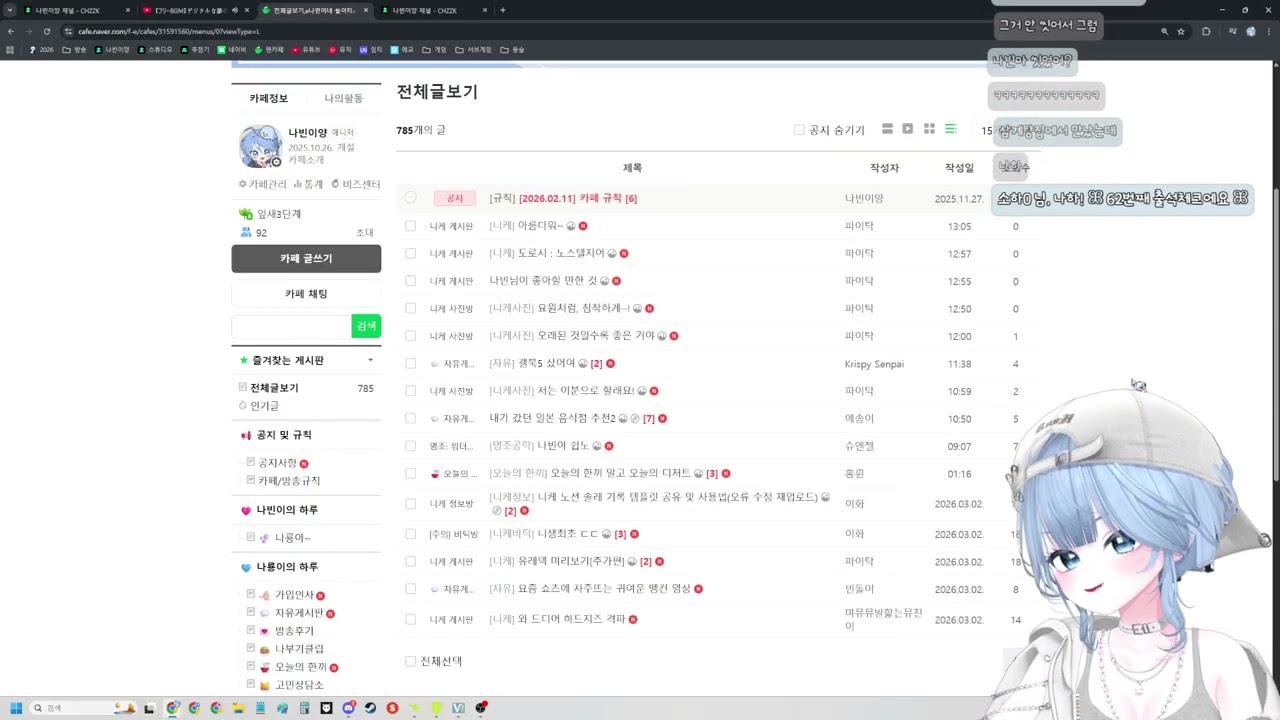The height and width of the screenshot is (720, 1280).
Task: Open 비즈센터 gear icon
Action: coord(355,184)
